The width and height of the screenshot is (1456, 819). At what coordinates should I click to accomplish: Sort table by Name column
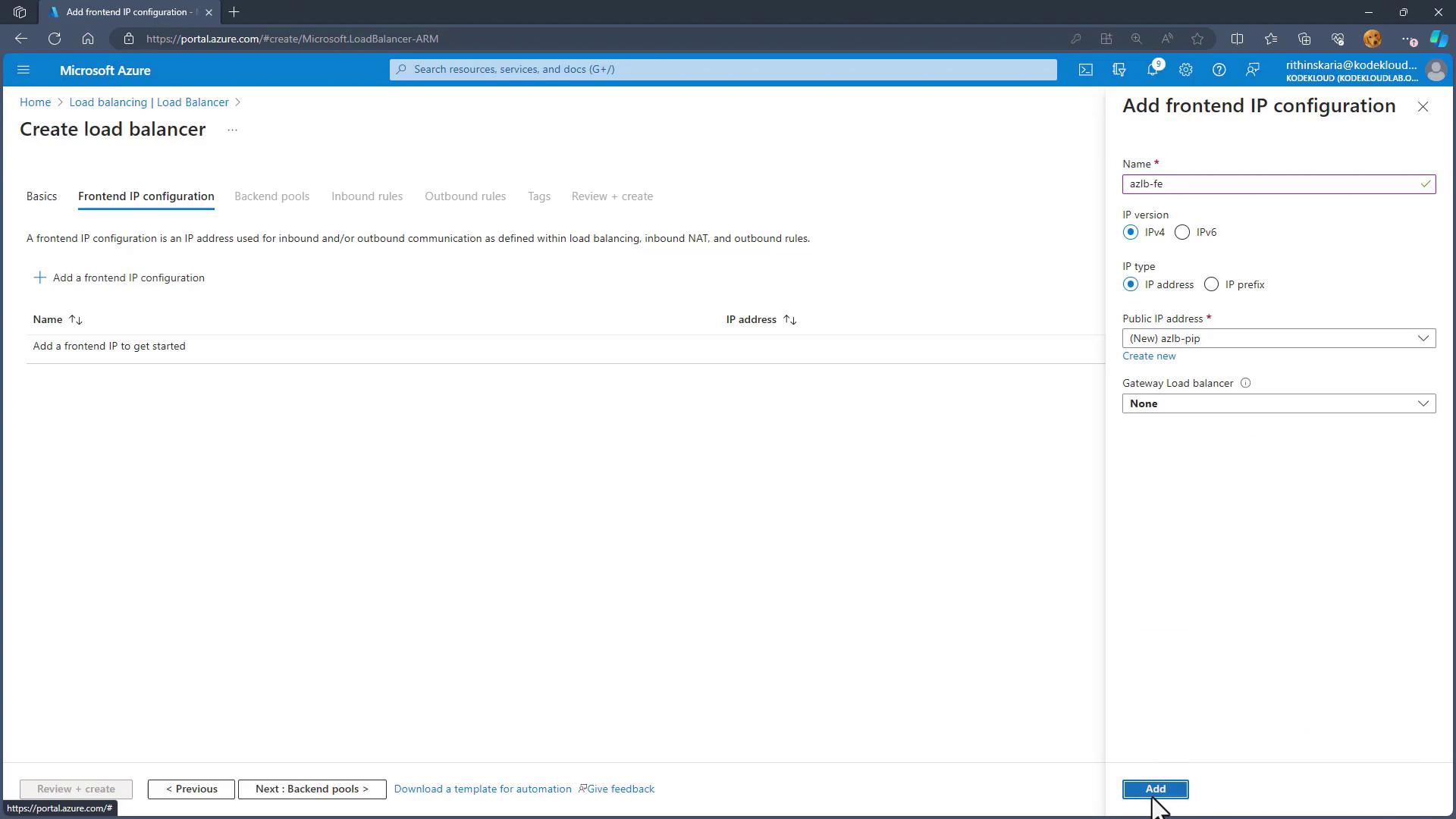tap(58, 319)
